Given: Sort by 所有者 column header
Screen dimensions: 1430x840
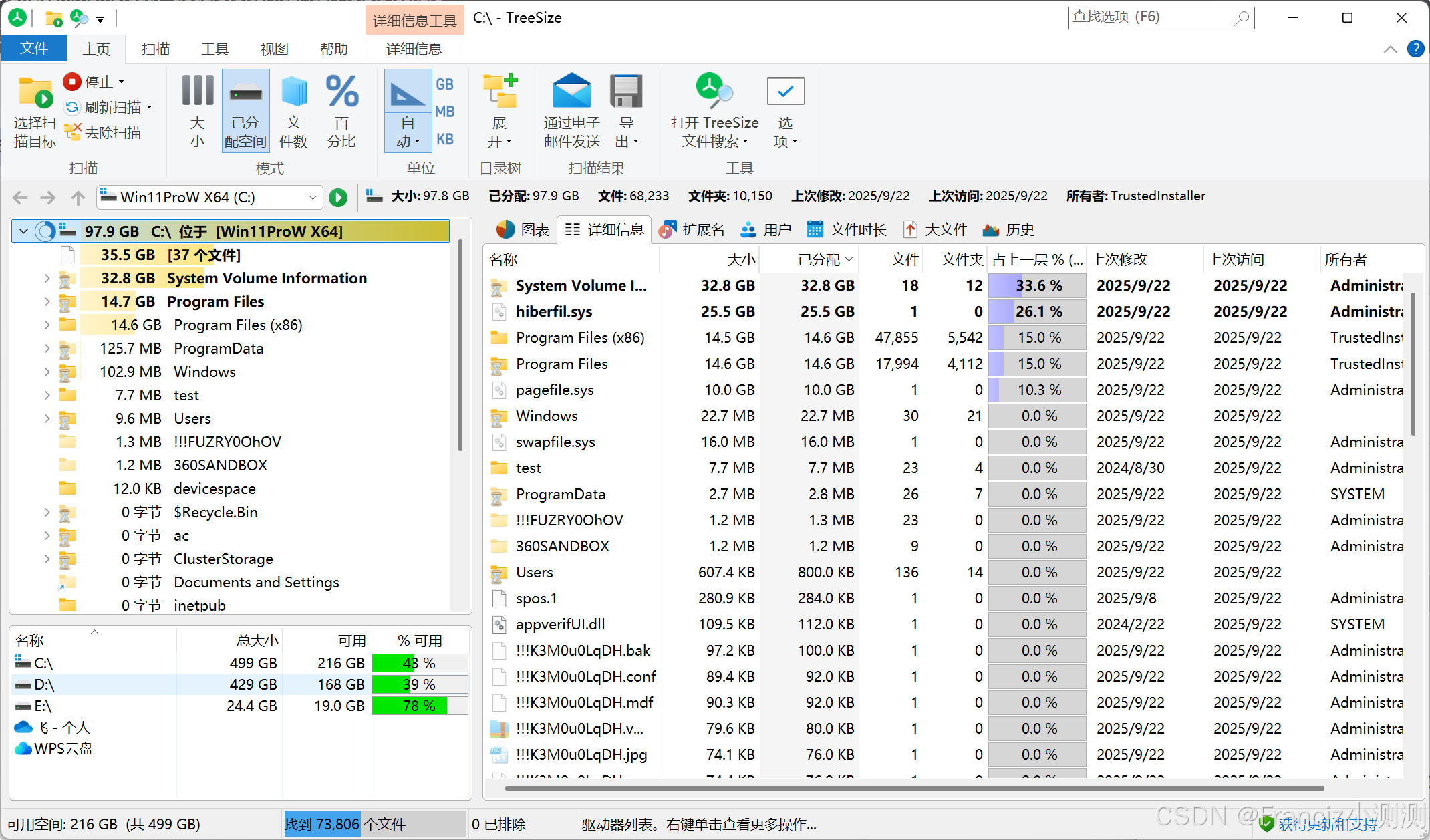Looking at the screenshot, I should coord(1363,259).
